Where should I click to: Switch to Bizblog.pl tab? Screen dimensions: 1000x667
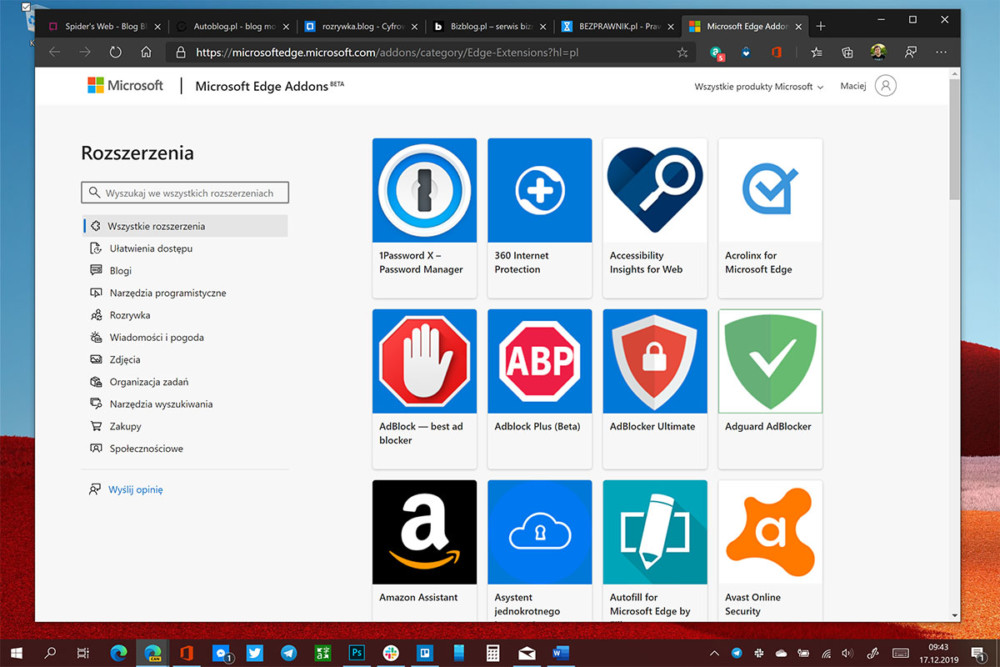pyautogui.click(x=490, y=26)
